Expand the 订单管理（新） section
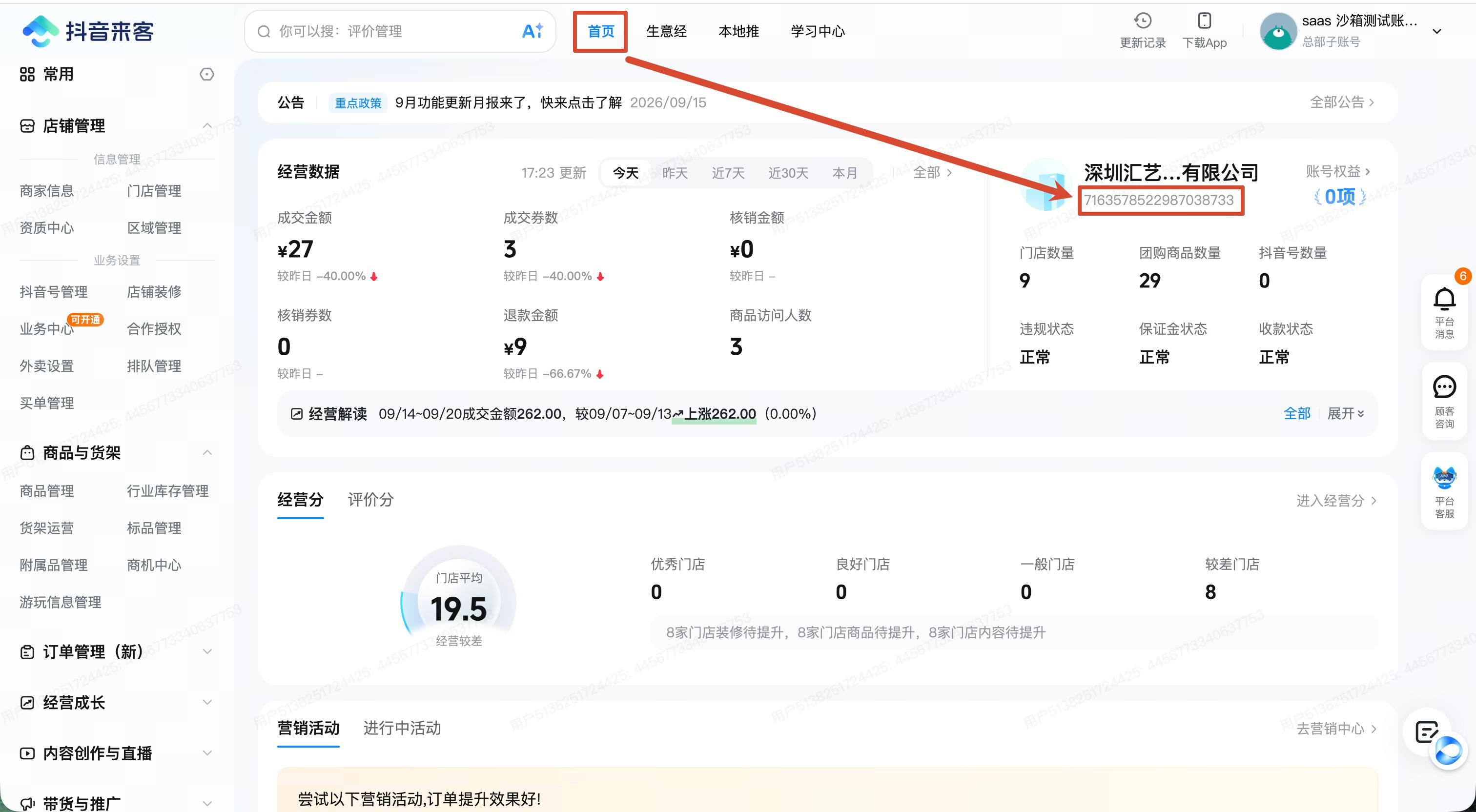The width and height of the screenshot is (1476, 812). pyautogui.click(x=207, y=651)
